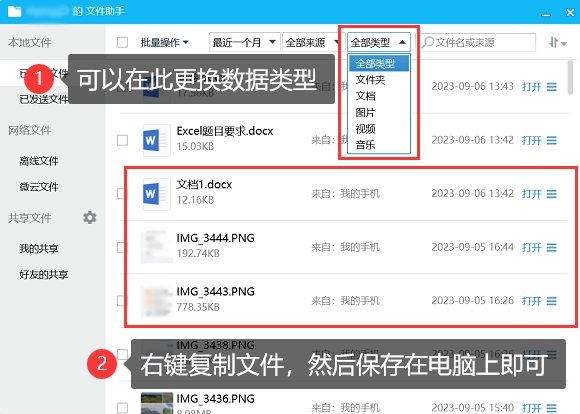Check the box for 文档1.docx
The height and width of the screenshot is (414, 580).
pyautogui.click(x=122, y=193)
